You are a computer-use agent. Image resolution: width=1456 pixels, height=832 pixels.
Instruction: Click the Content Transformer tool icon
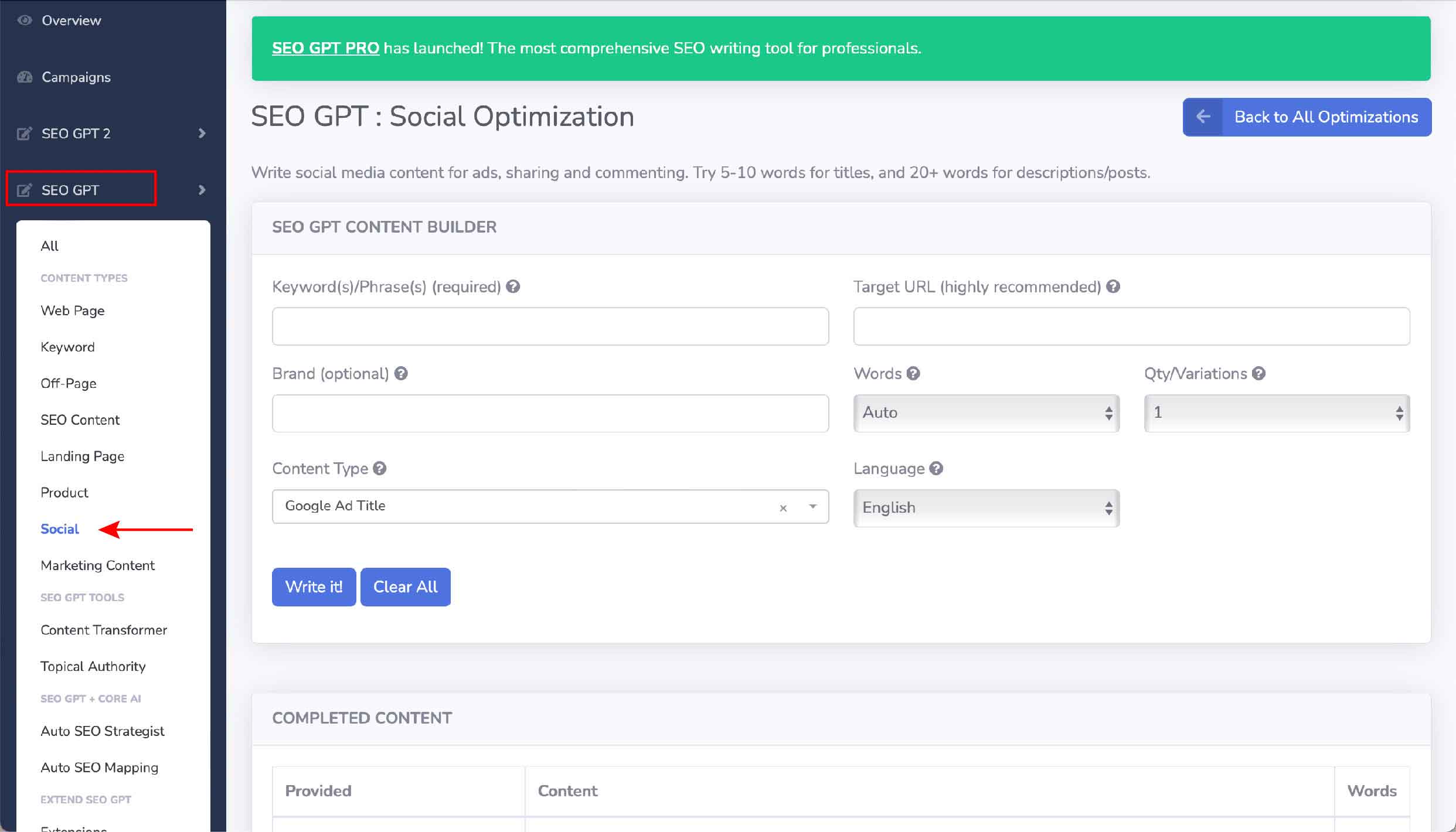104,630
